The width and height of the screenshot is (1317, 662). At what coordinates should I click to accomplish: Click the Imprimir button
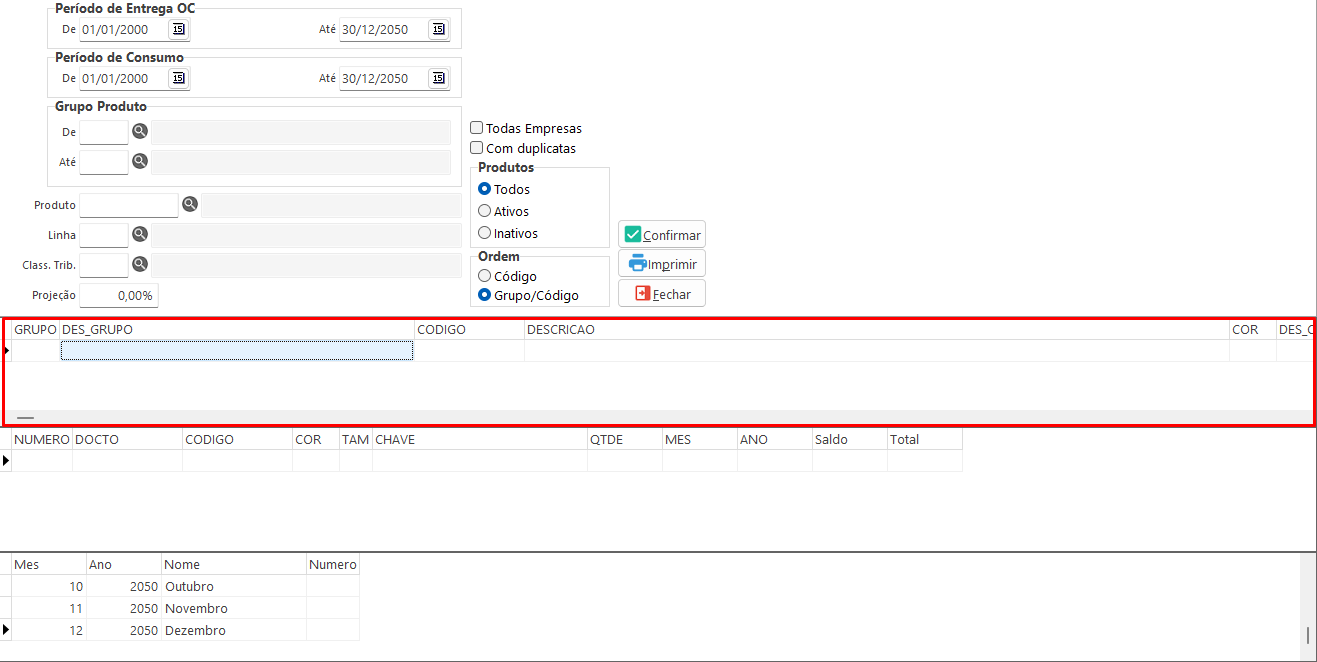coord(662,264)
